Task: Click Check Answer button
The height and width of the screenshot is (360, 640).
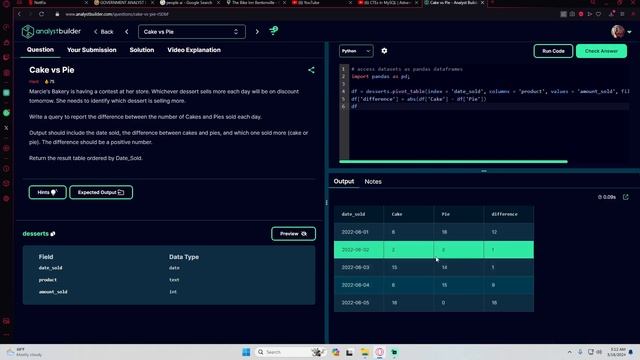Action: tap(601, 51)
